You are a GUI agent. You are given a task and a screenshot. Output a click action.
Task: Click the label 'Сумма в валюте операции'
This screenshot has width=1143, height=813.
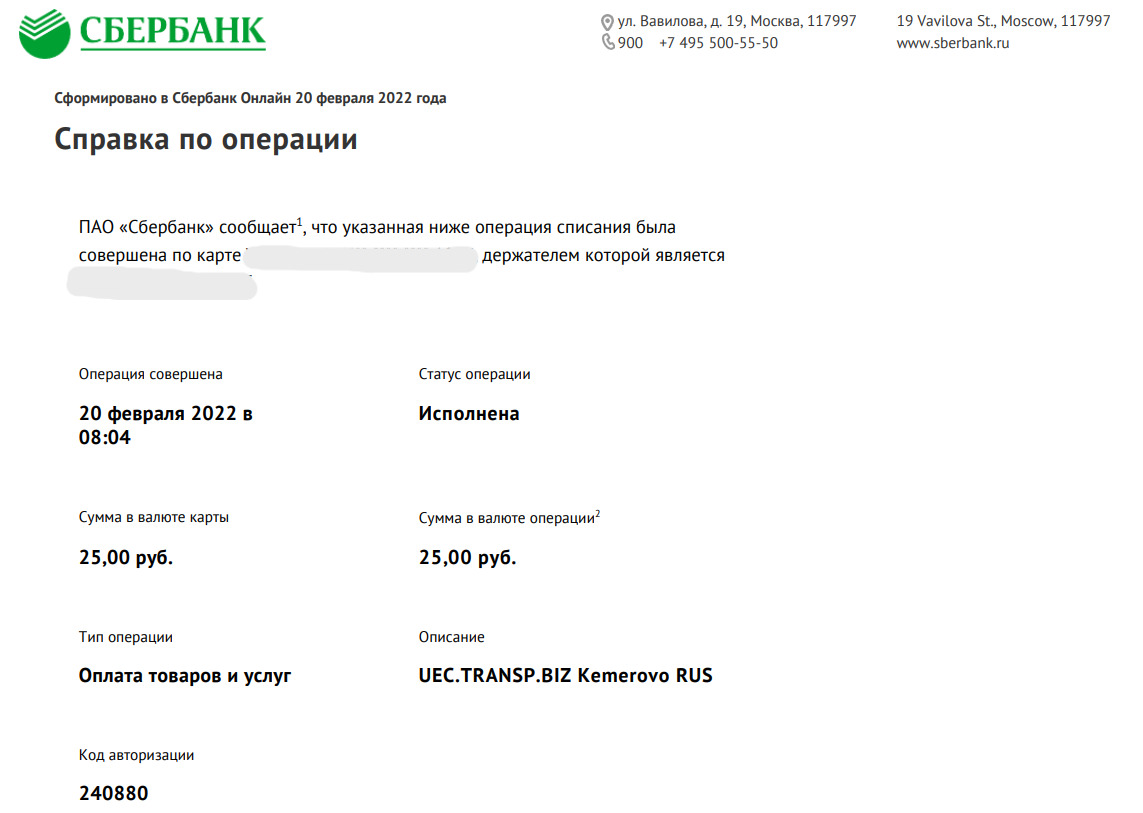click(509, 518)
